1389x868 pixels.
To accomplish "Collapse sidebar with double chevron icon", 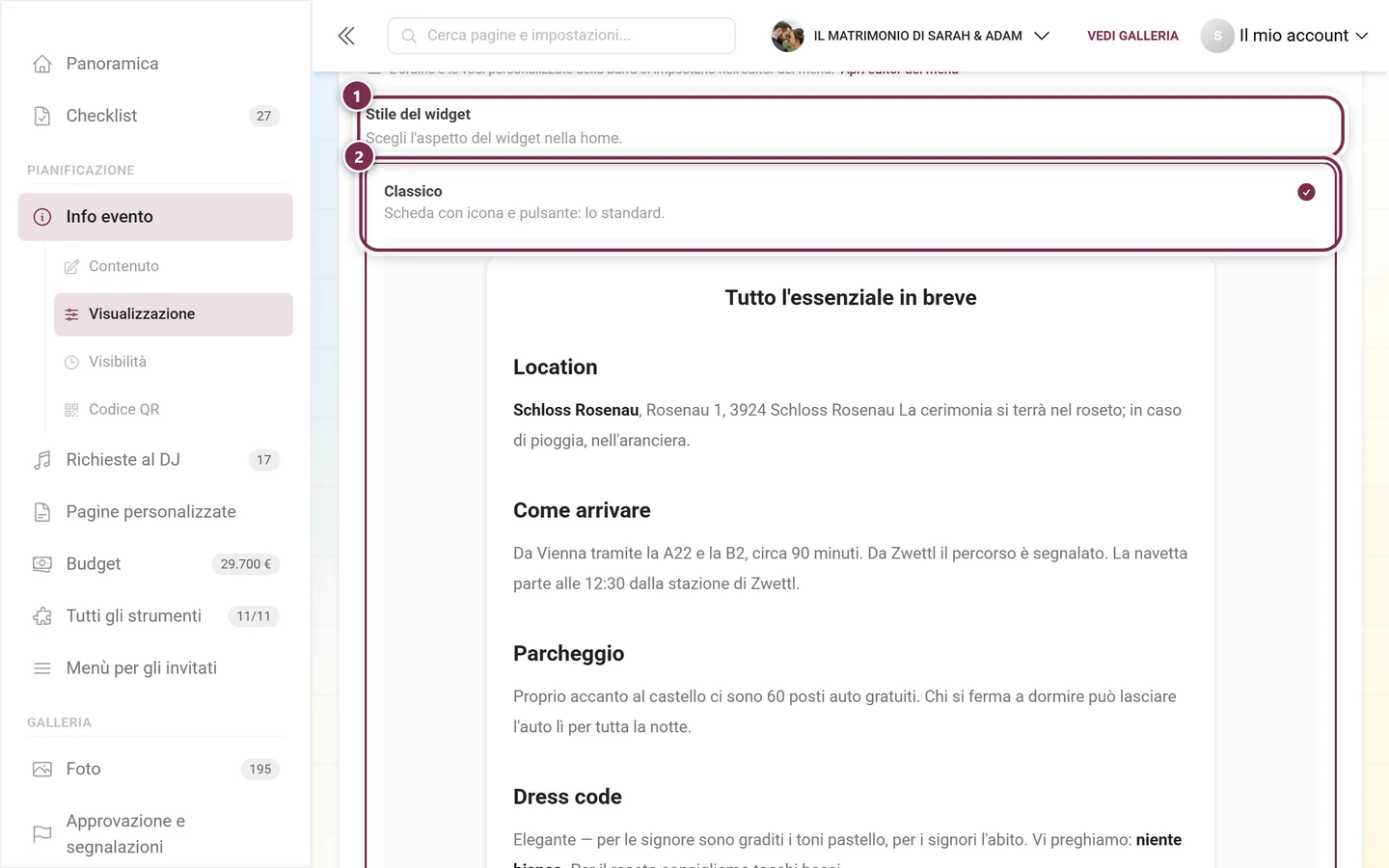I will tap(346, 36).
